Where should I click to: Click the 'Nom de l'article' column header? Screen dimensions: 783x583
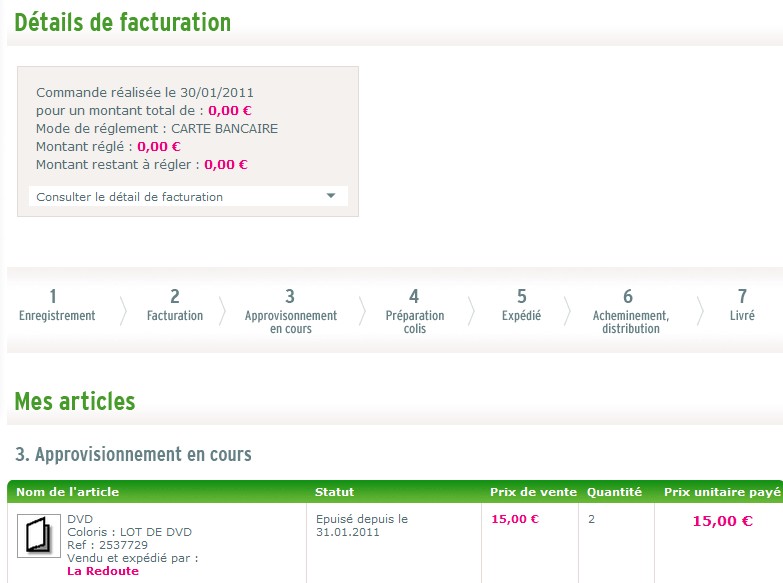[62, 492]
